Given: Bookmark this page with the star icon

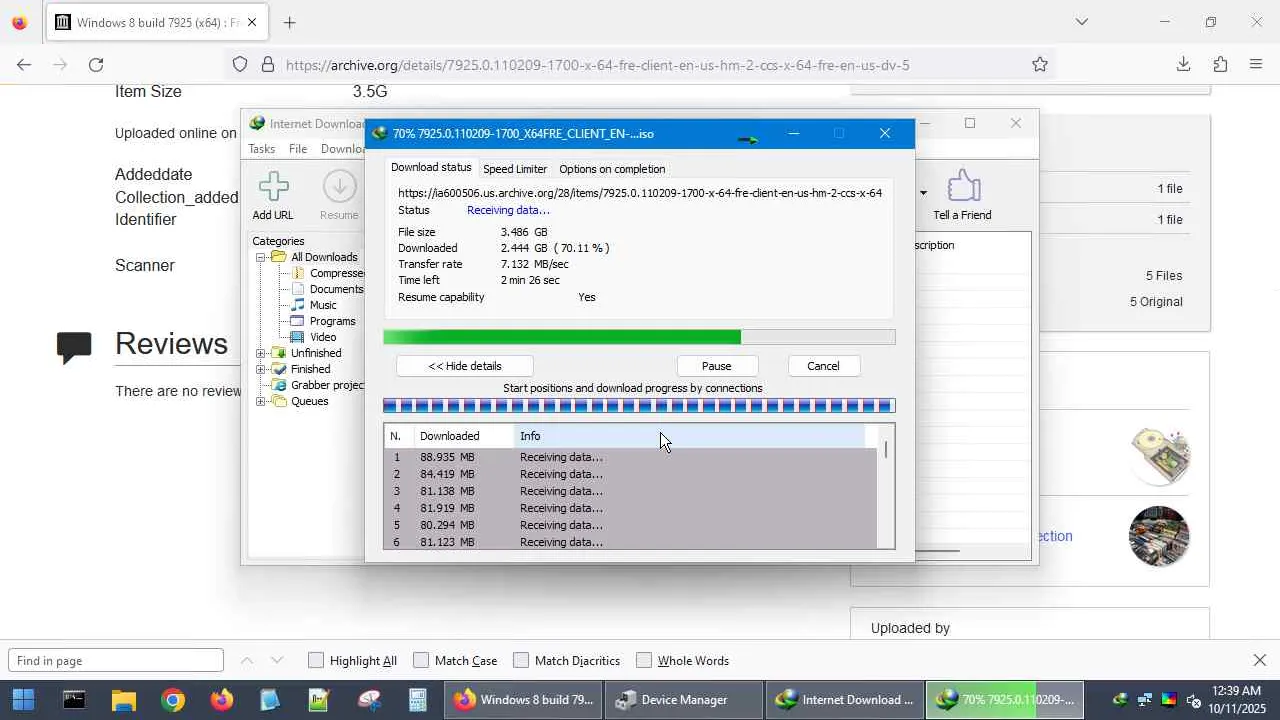Looking at the screenshot, I should click(1040, 64).
